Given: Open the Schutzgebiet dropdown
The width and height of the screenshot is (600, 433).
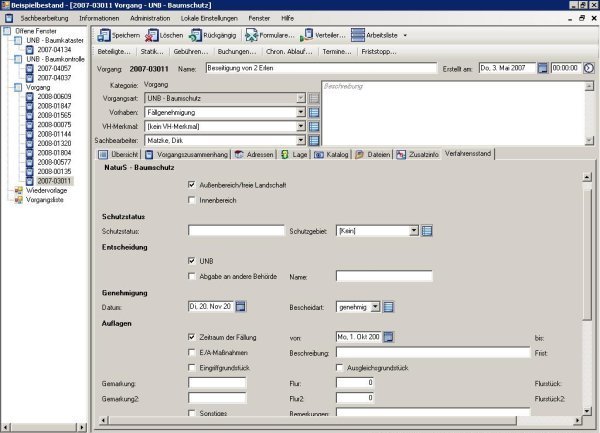Looking at the screenshot, I should point(414,231).
